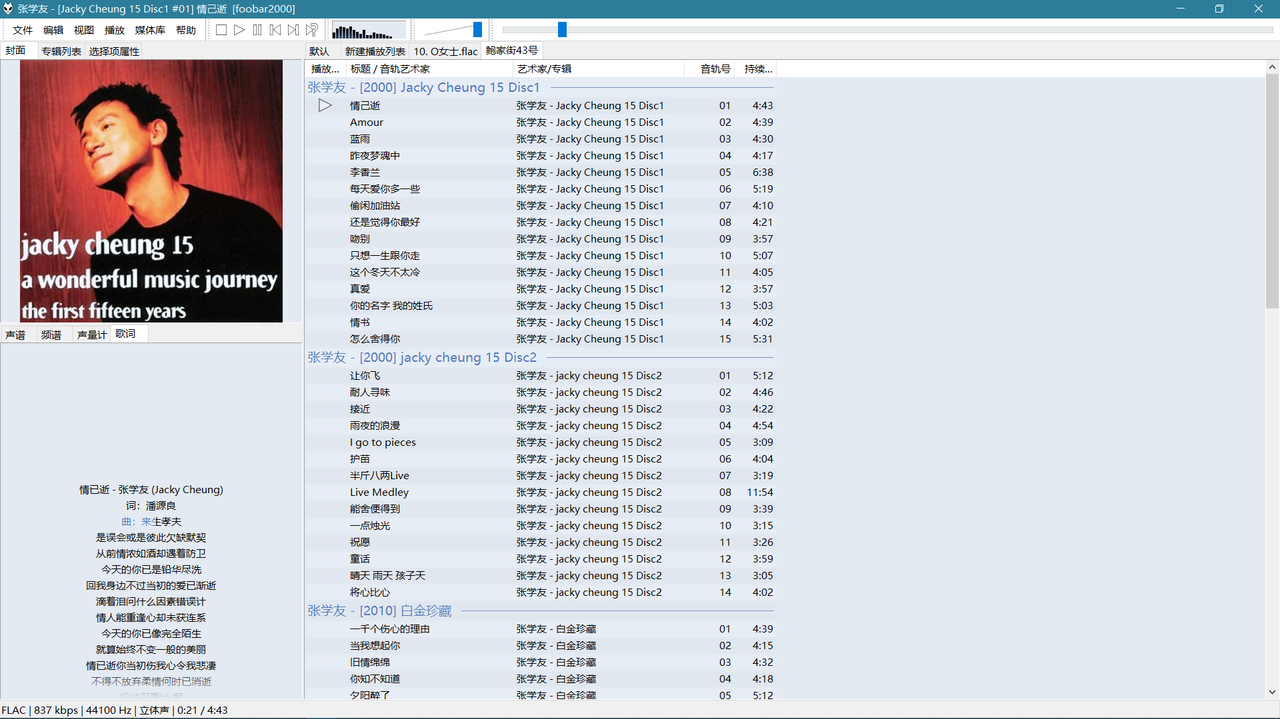Open the 播放 menu
Screen dimensions: 1280x719
click(115, 31)
